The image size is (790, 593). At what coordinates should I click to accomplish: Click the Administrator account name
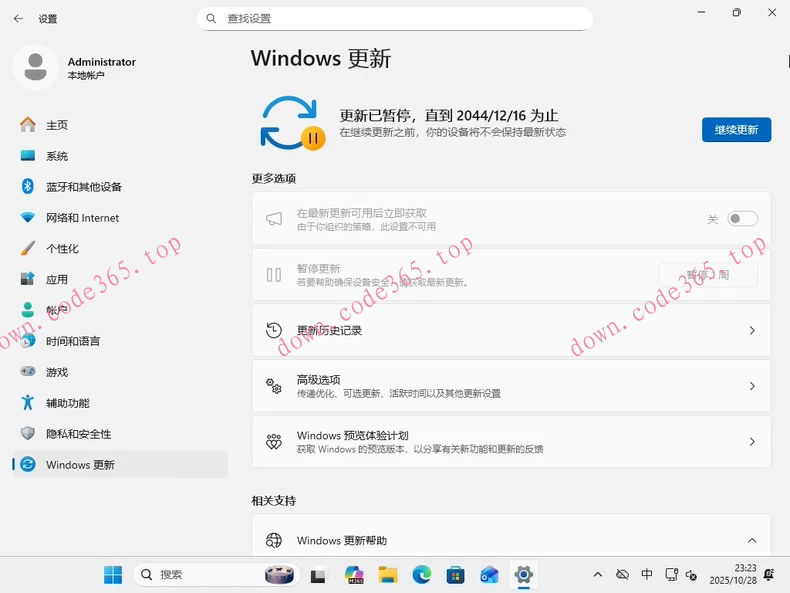point(102,62)
